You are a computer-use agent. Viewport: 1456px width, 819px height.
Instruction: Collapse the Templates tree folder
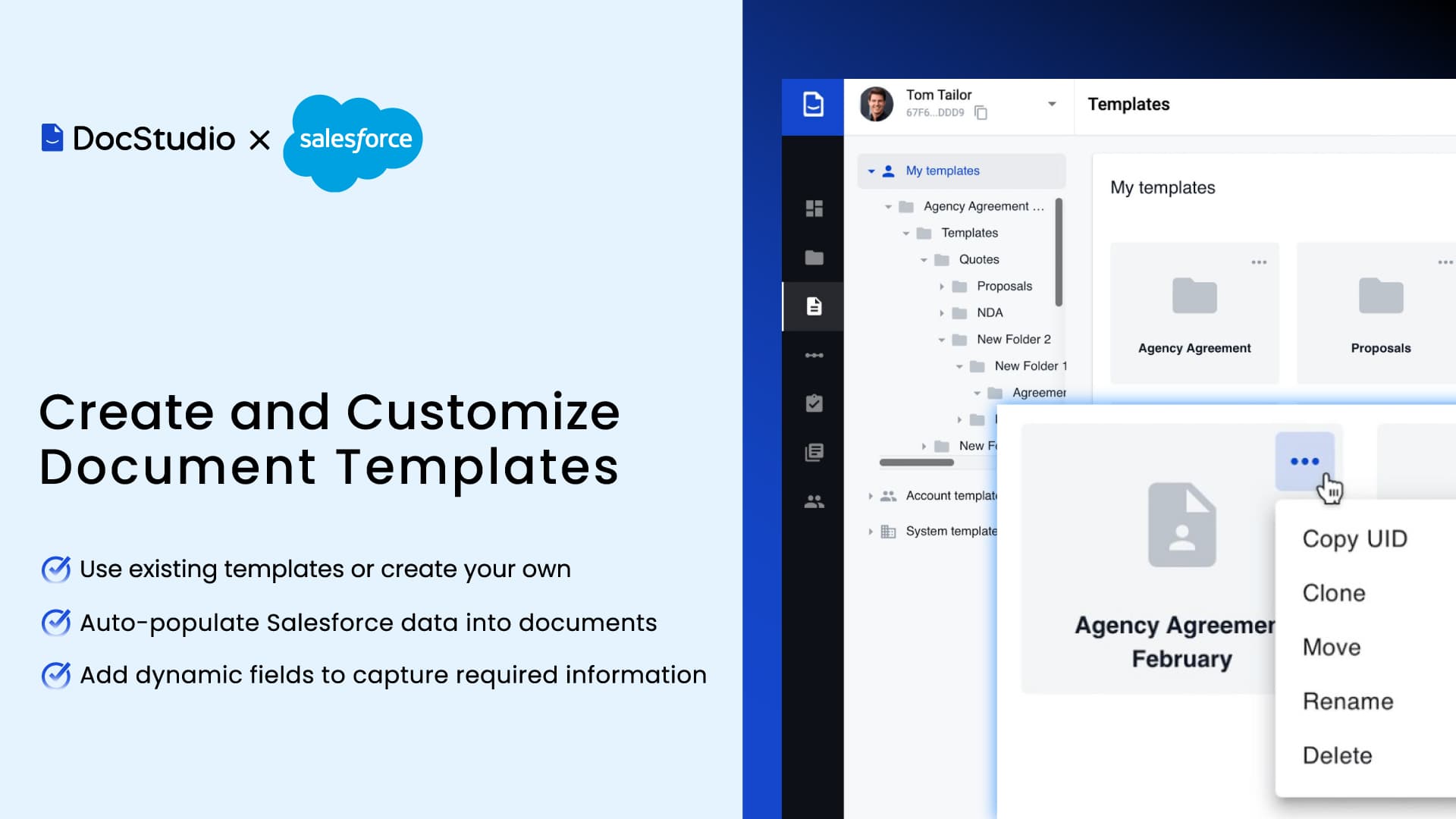(x=905, y=234)
